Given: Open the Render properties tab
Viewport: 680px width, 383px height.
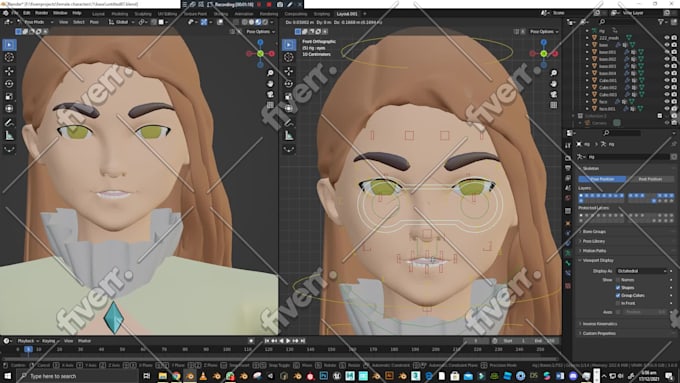Looking at the screenshot, I should click(x=568, y=157).
